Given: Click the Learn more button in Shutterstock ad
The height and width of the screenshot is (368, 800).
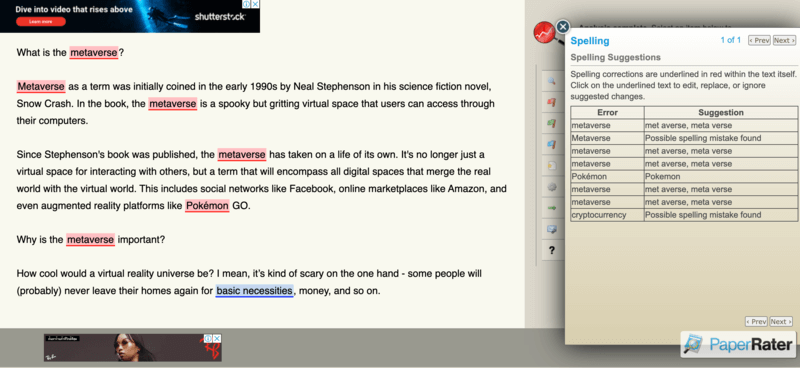Looking at the screenshot, I should (41, 21).
